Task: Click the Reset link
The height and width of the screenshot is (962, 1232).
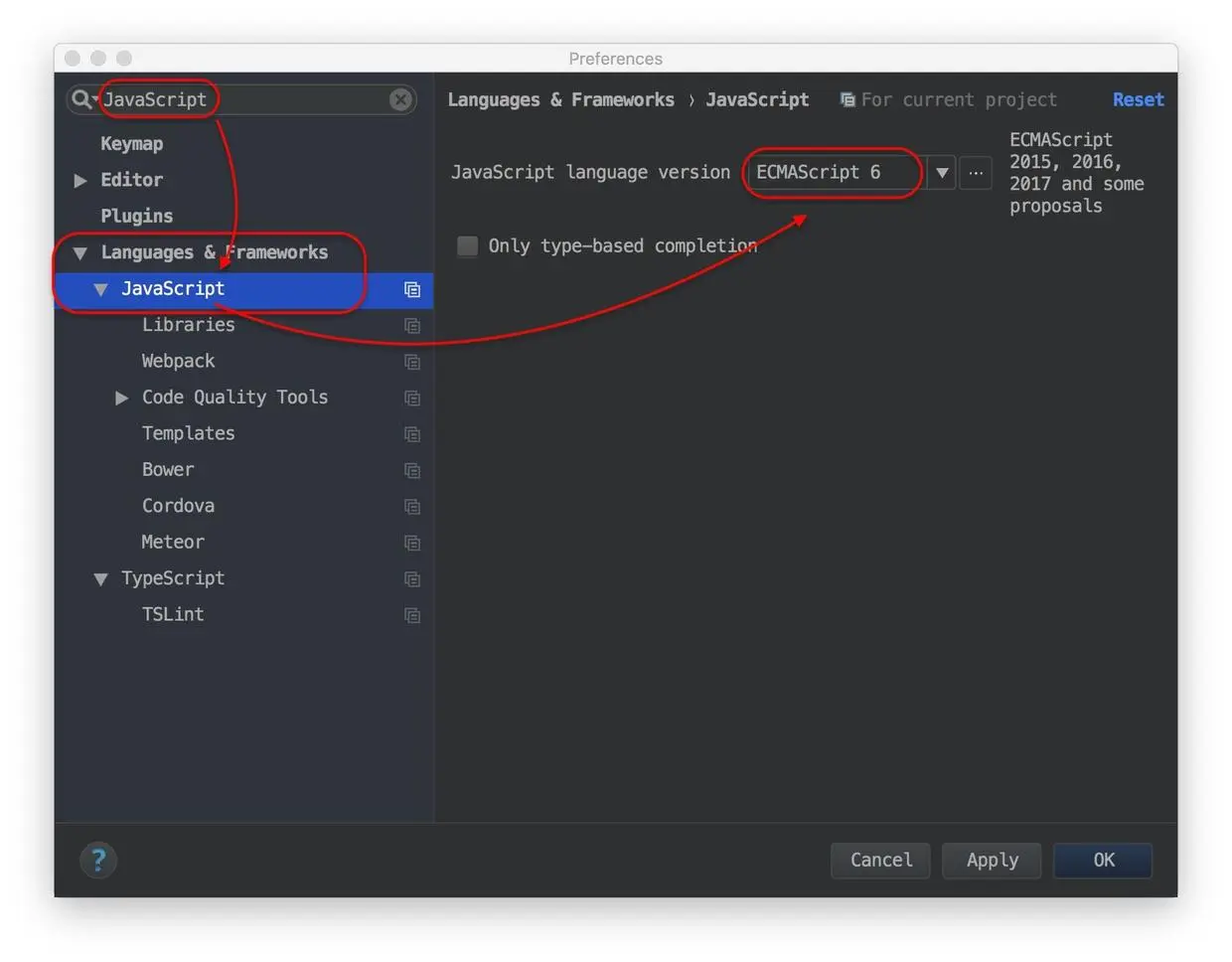Action: [x=1138, y=99]
